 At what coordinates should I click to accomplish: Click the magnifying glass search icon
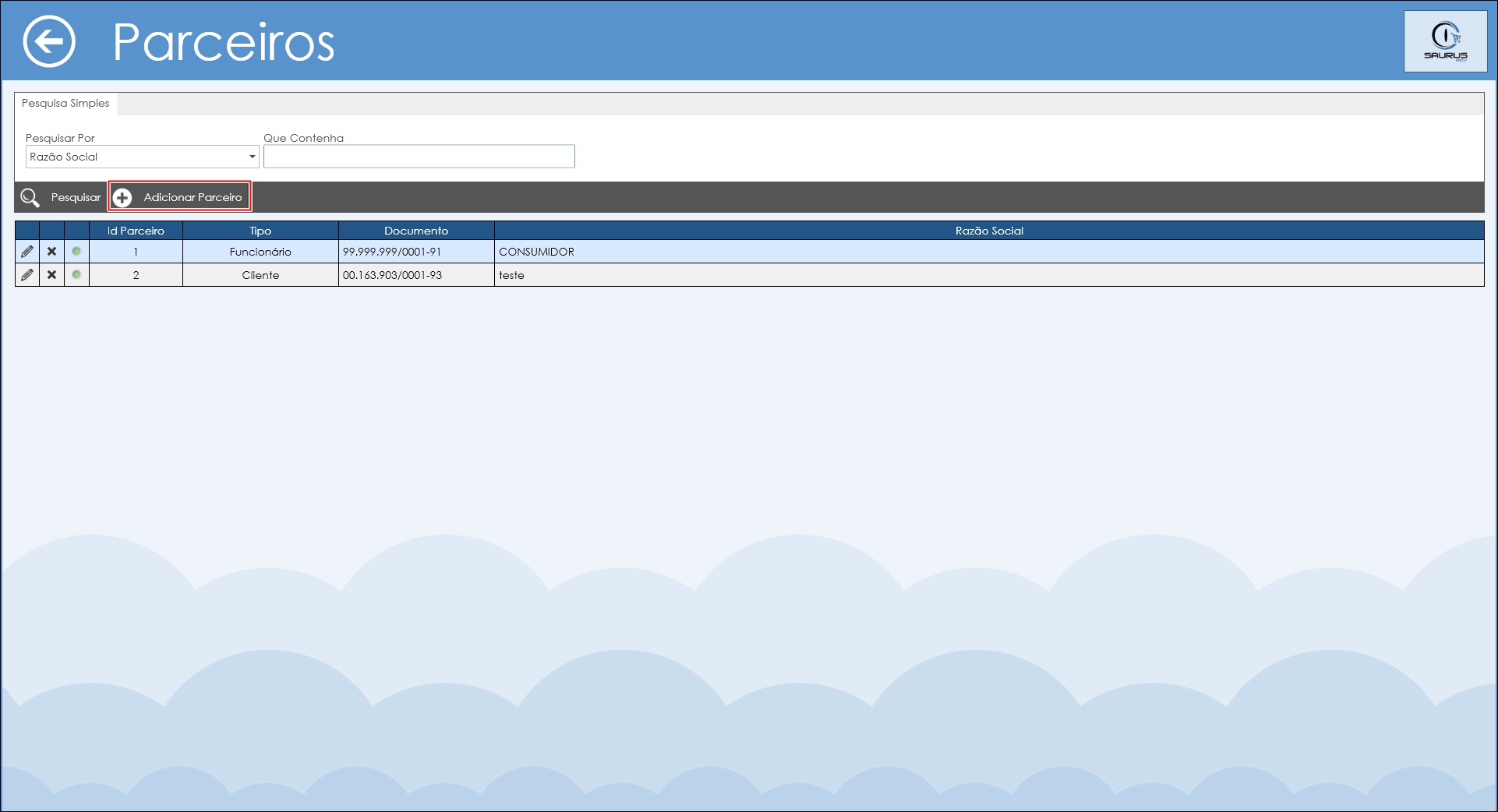30,197
